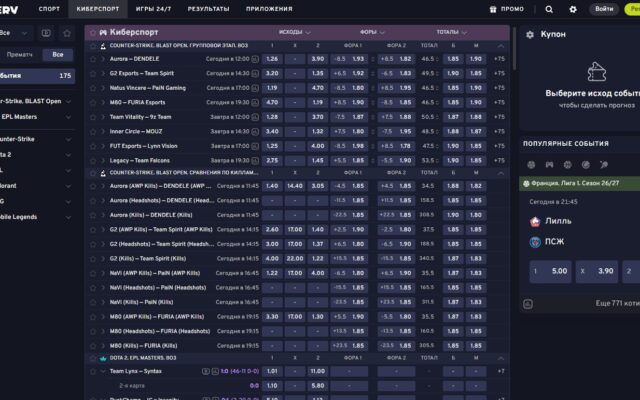Click the favorites star filter in sidebar

67,33
